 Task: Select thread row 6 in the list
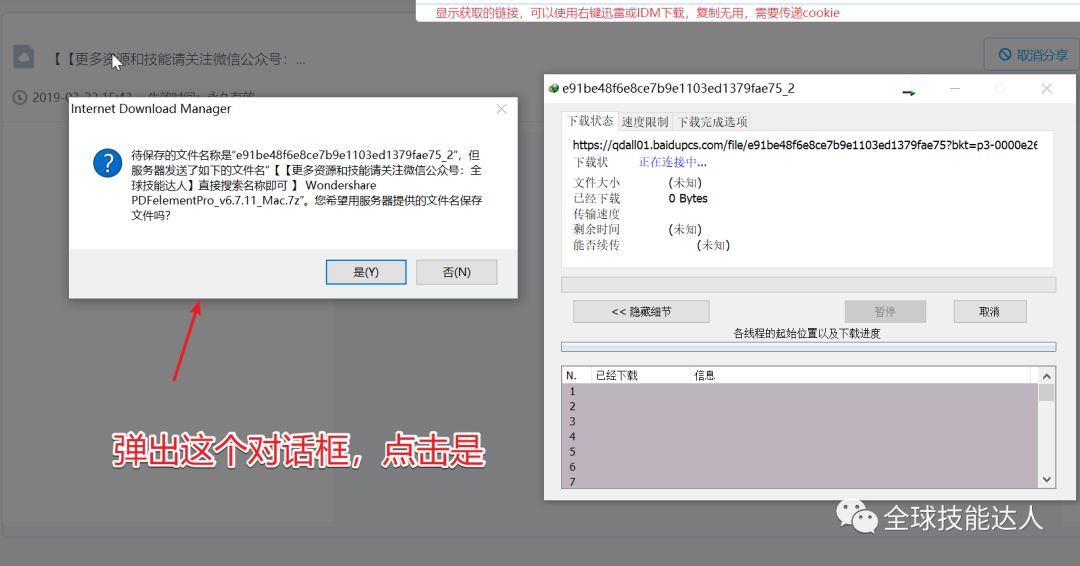click(800, 467)
